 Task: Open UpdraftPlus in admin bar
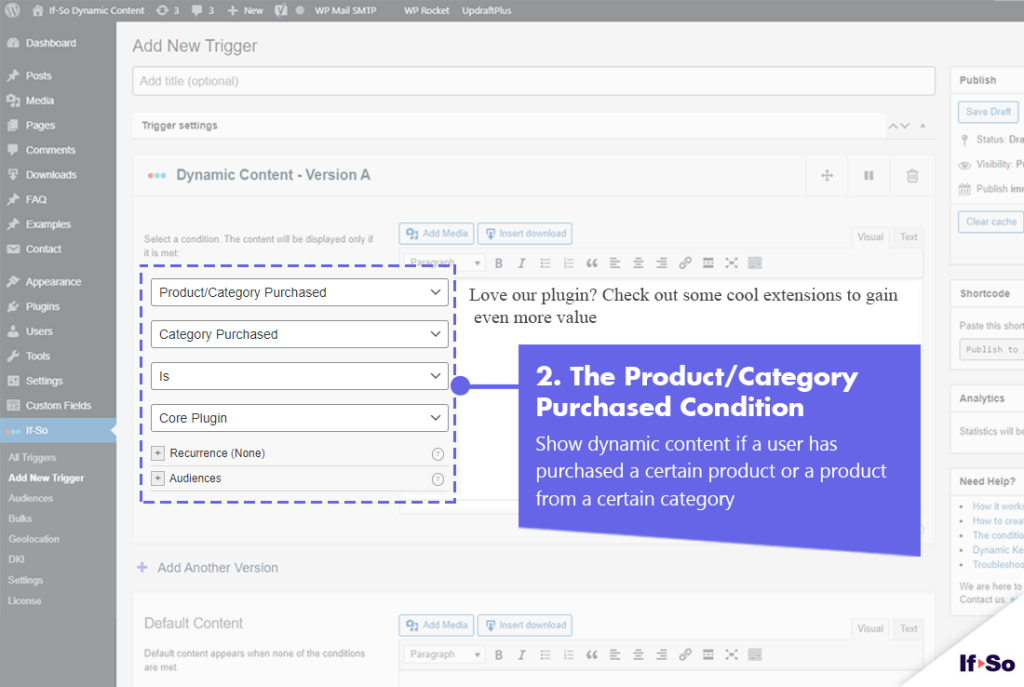point(487,10)
